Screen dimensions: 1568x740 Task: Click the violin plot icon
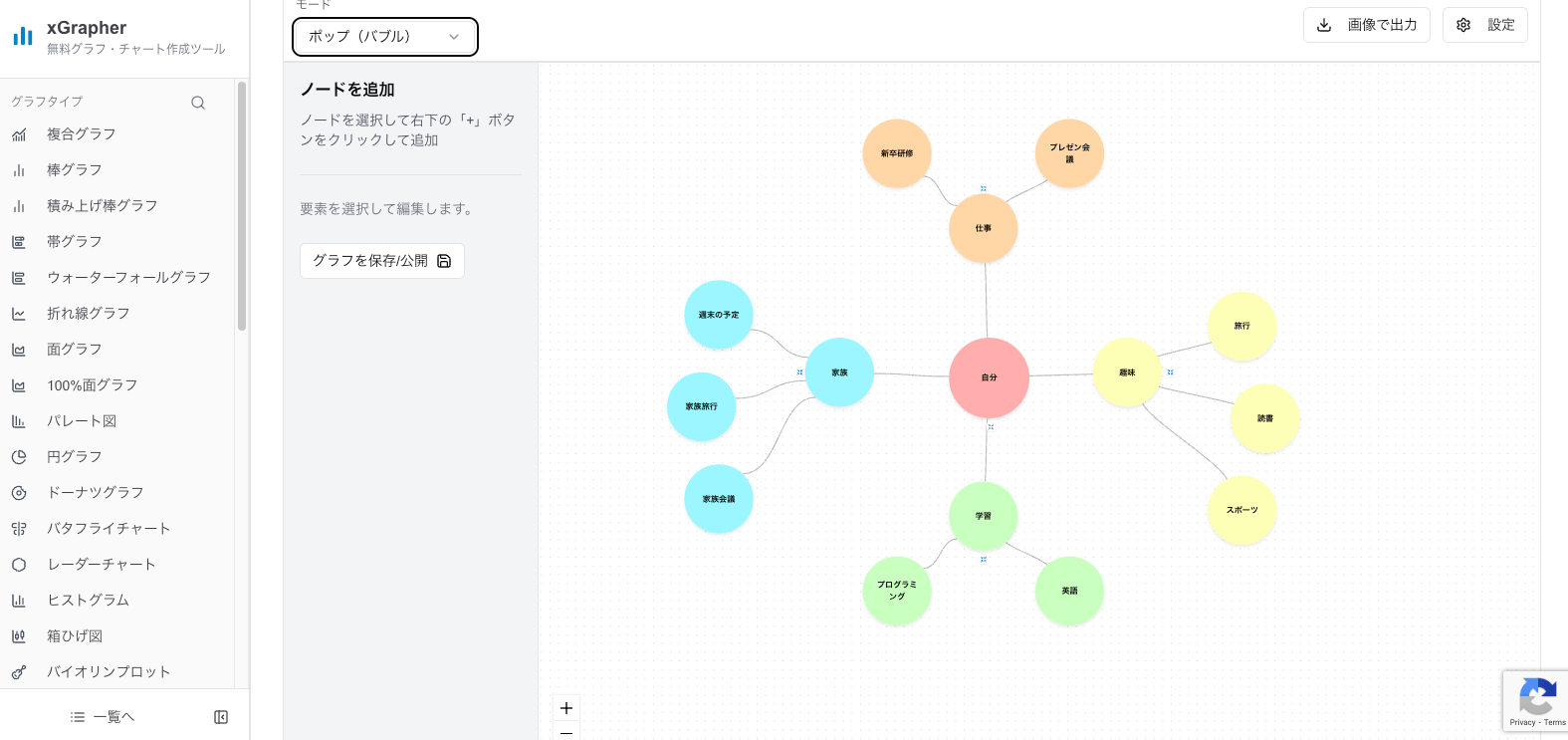coord(19,672)
